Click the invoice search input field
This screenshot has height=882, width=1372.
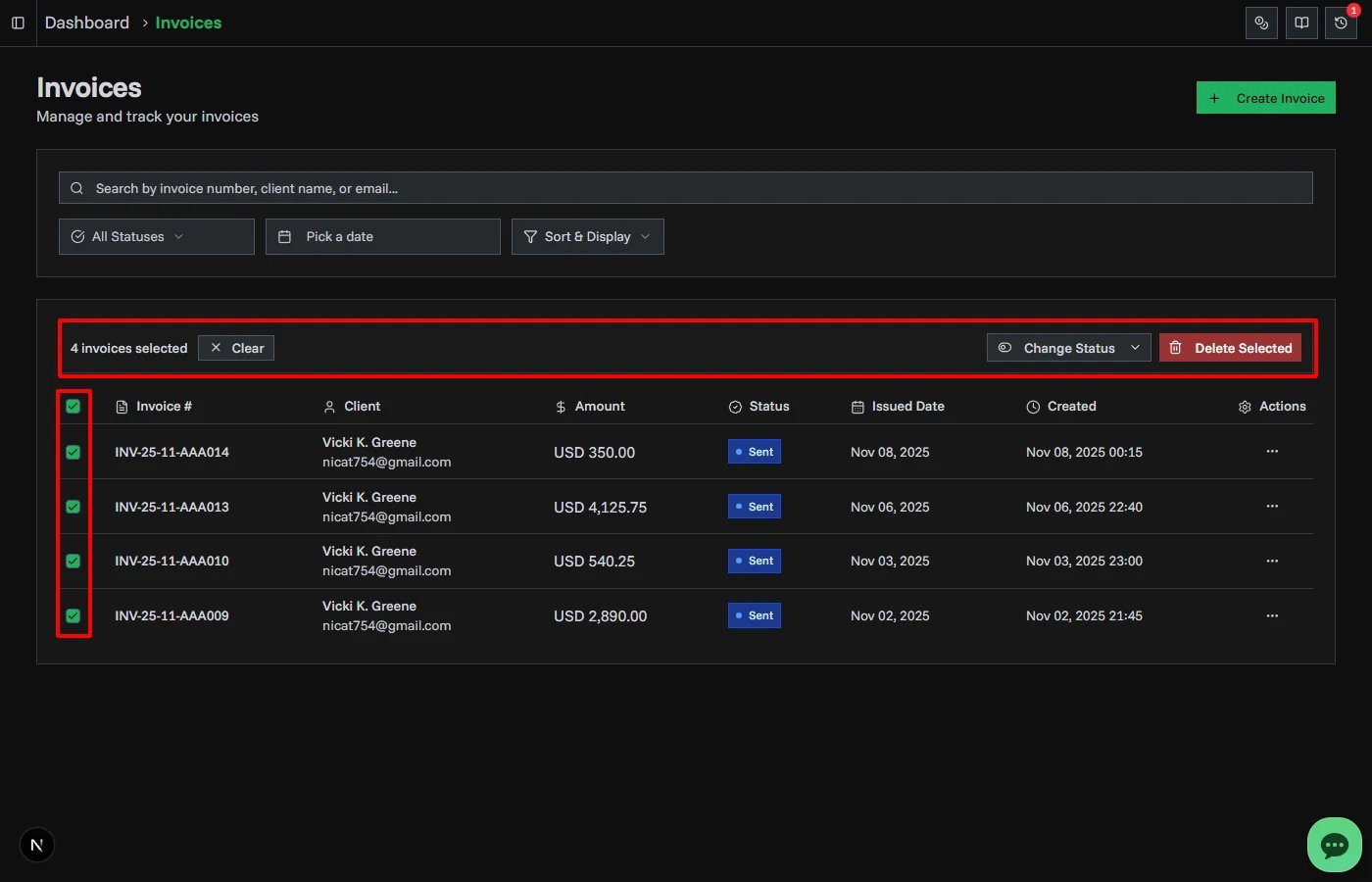(x=686, y=188)
